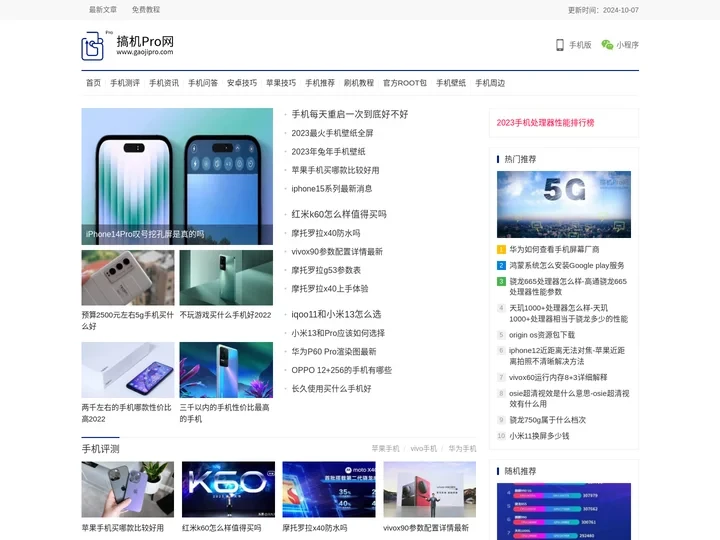Open the 手机评测 section heading

tap(101, 449)
